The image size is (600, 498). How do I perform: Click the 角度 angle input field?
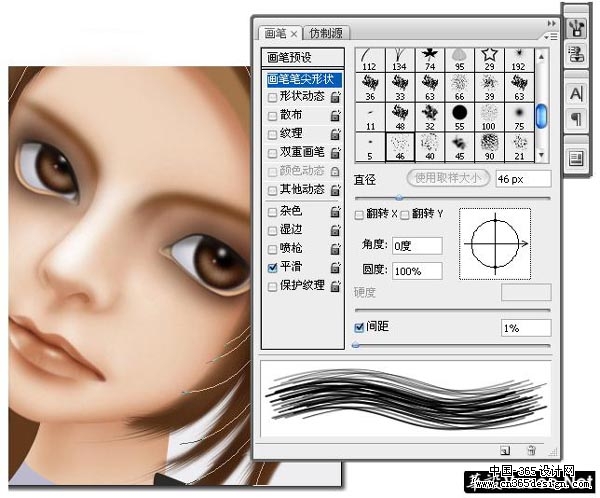coord(417,246)
